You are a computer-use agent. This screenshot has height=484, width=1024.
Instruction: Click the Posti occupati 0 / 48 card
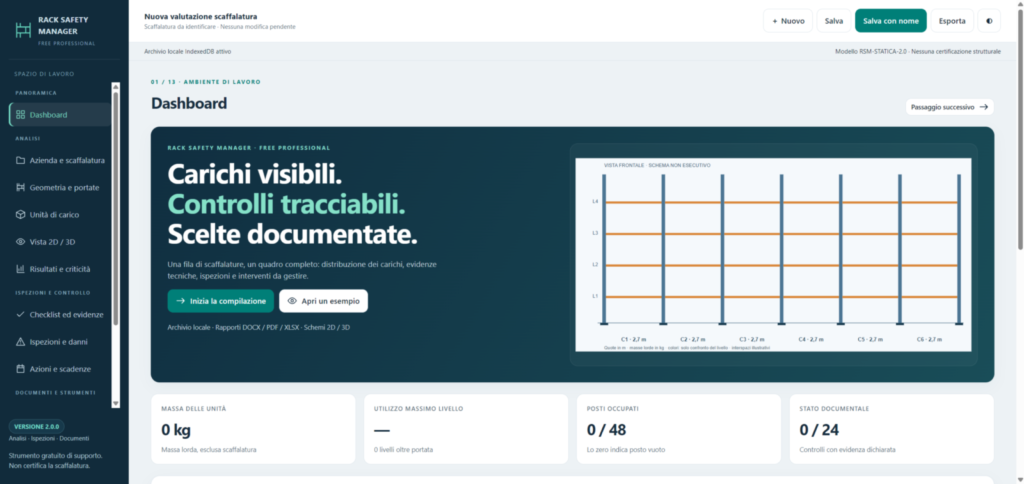pos(679,429)
